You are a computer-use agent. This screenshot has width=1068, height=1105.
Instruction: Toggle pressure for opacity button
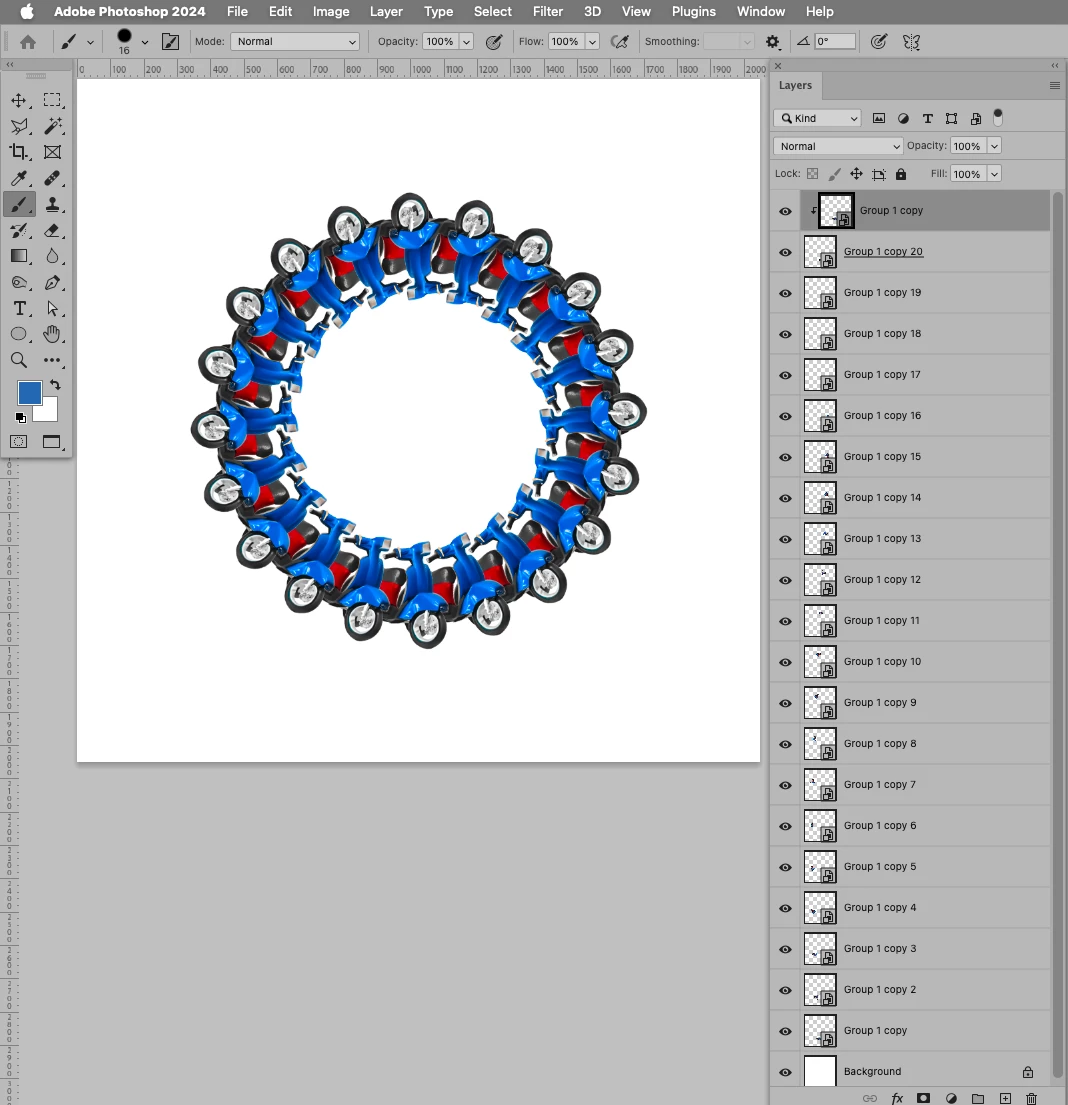coord(494,42)
